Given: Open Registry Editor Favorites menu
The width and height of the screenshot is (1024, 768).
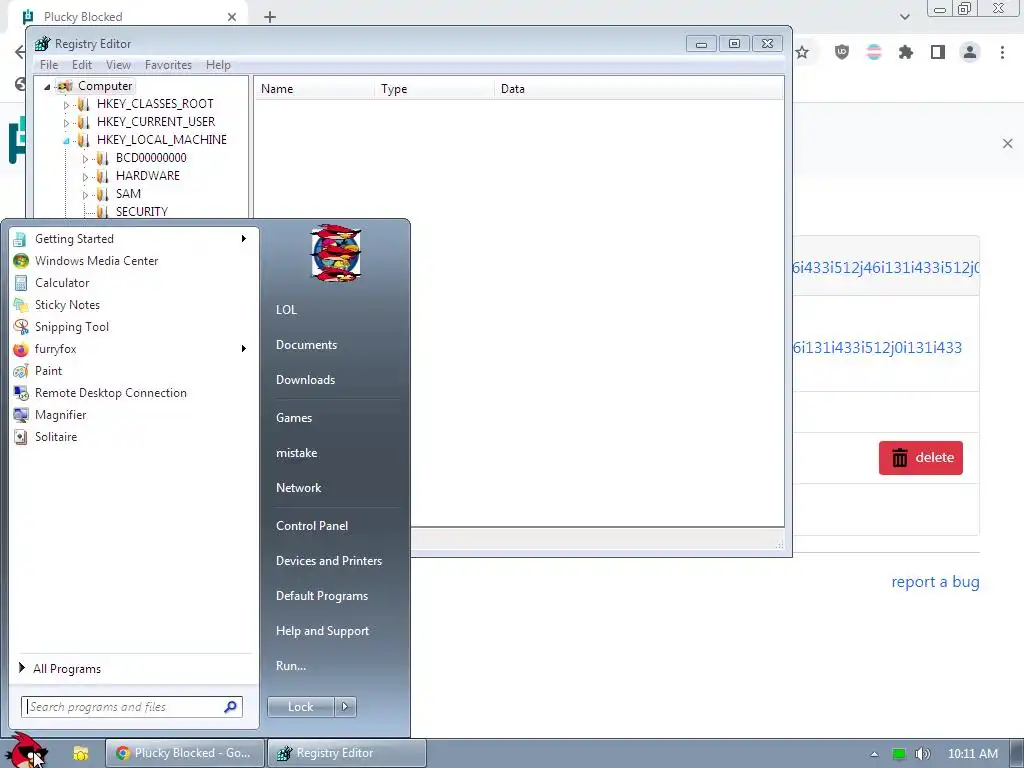Looking at the screenshot, I should point(168,65).
